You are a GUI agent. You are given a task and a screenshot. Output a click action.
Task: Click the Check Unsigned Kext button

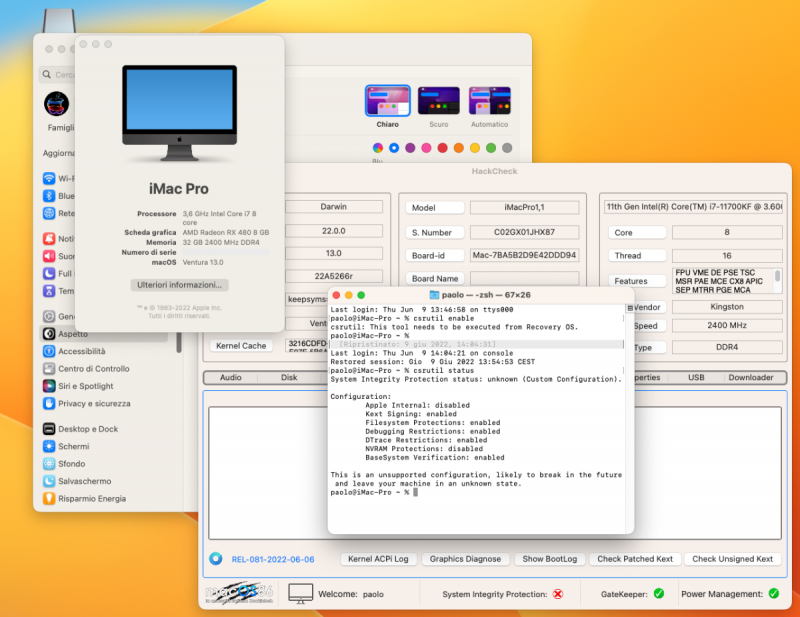click(732, 559)
